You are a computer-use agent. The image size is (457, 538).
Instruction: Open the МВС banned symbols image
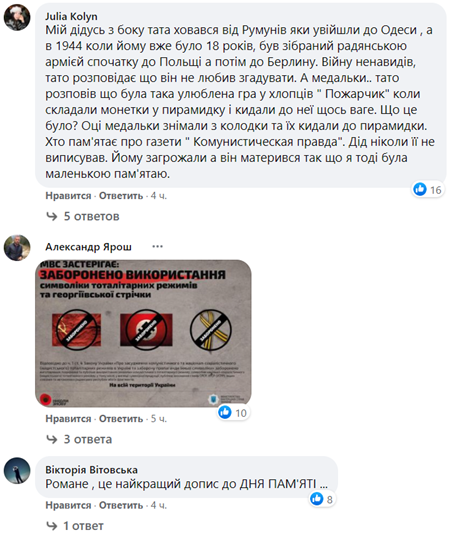[x=143, y=334]
